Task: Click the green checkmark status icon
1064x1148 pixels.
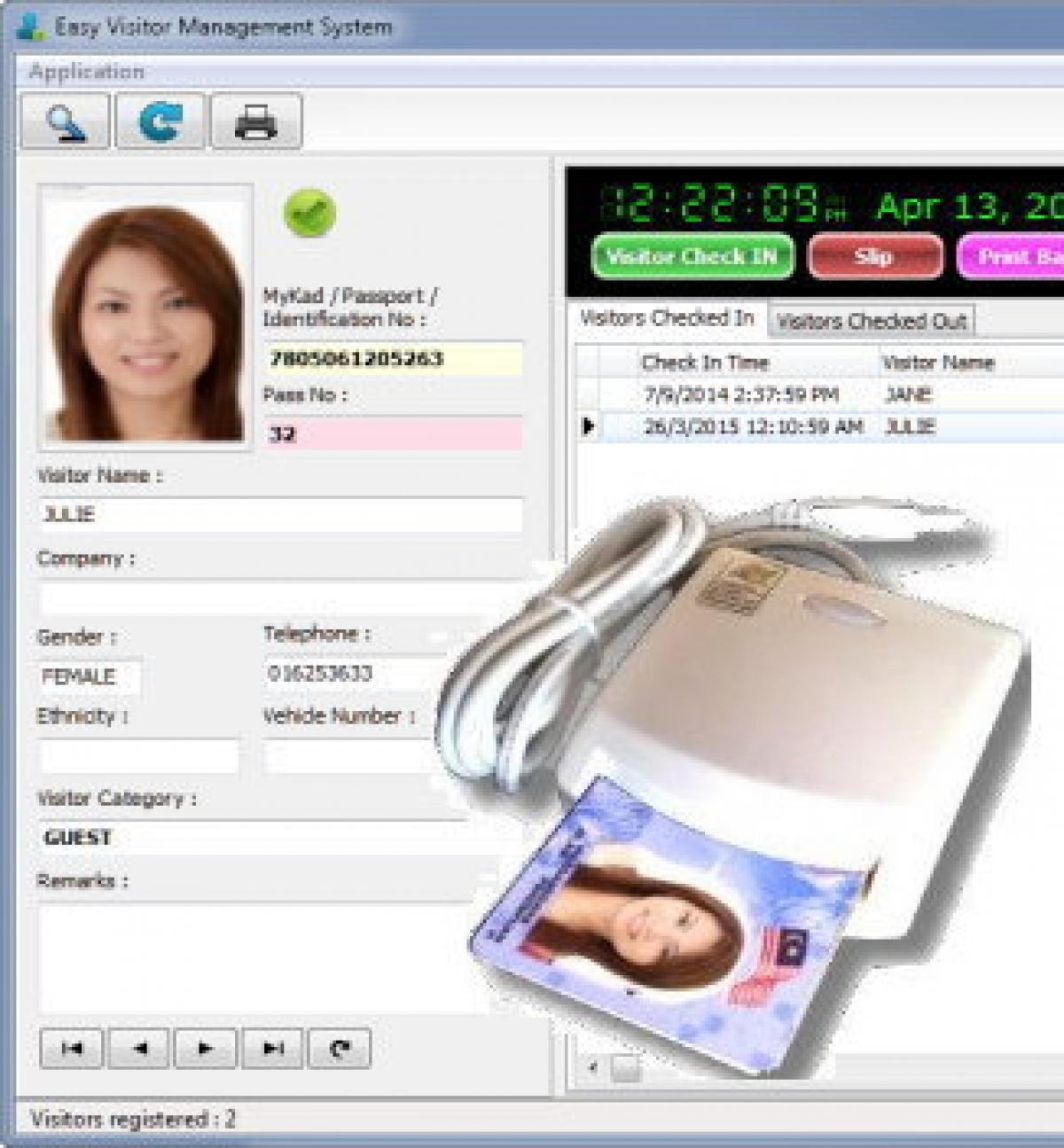Action: 309,213
